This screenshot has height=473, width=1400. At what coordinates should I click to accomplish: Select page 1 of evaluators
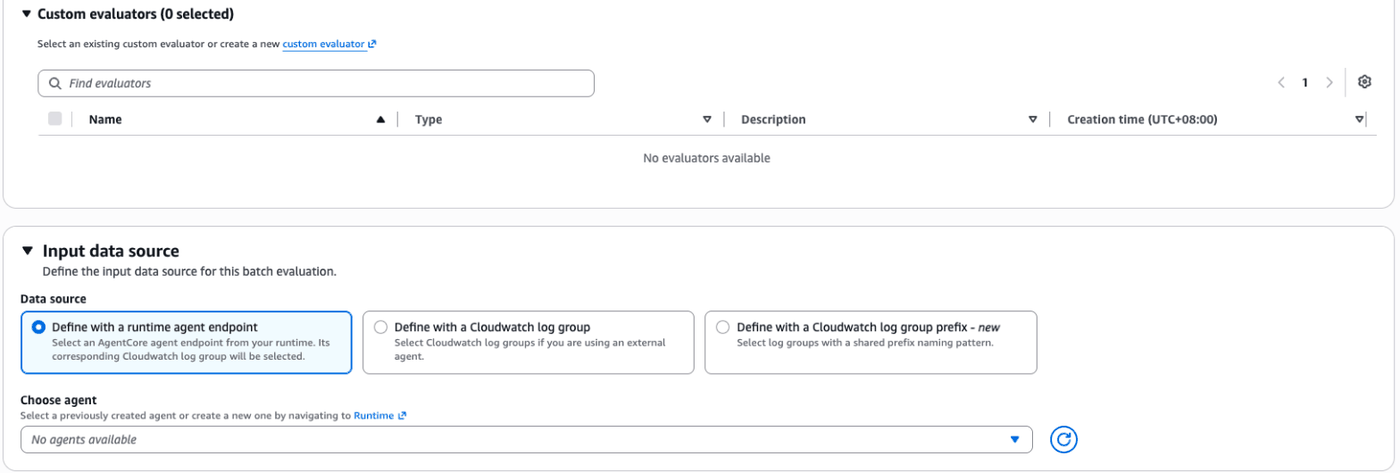1305,83
